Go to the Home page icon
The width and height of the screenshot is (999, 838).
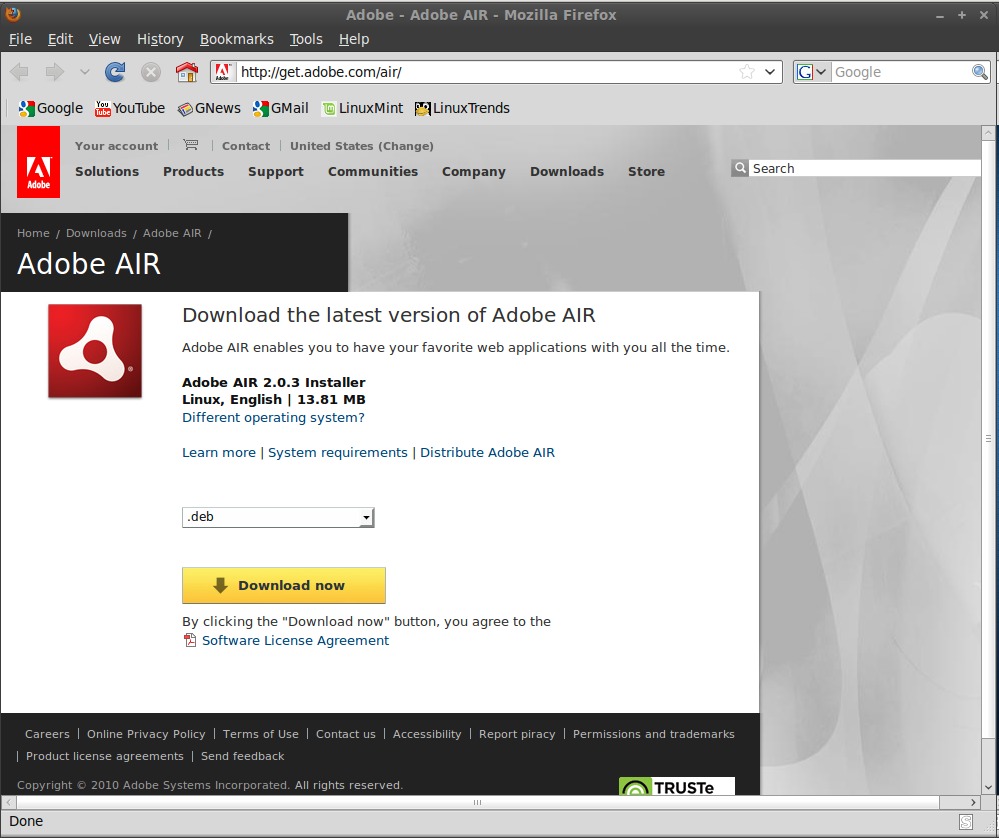click(187, 72)
